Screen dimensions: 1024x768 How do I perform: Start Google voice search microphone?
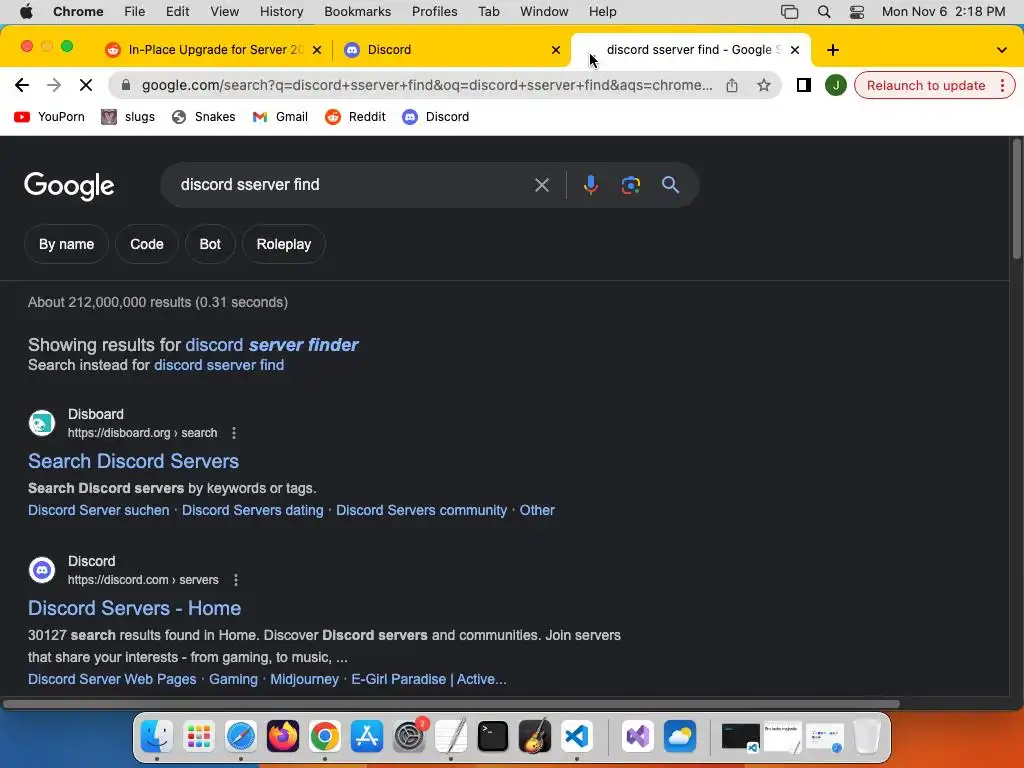coord(590,185)
